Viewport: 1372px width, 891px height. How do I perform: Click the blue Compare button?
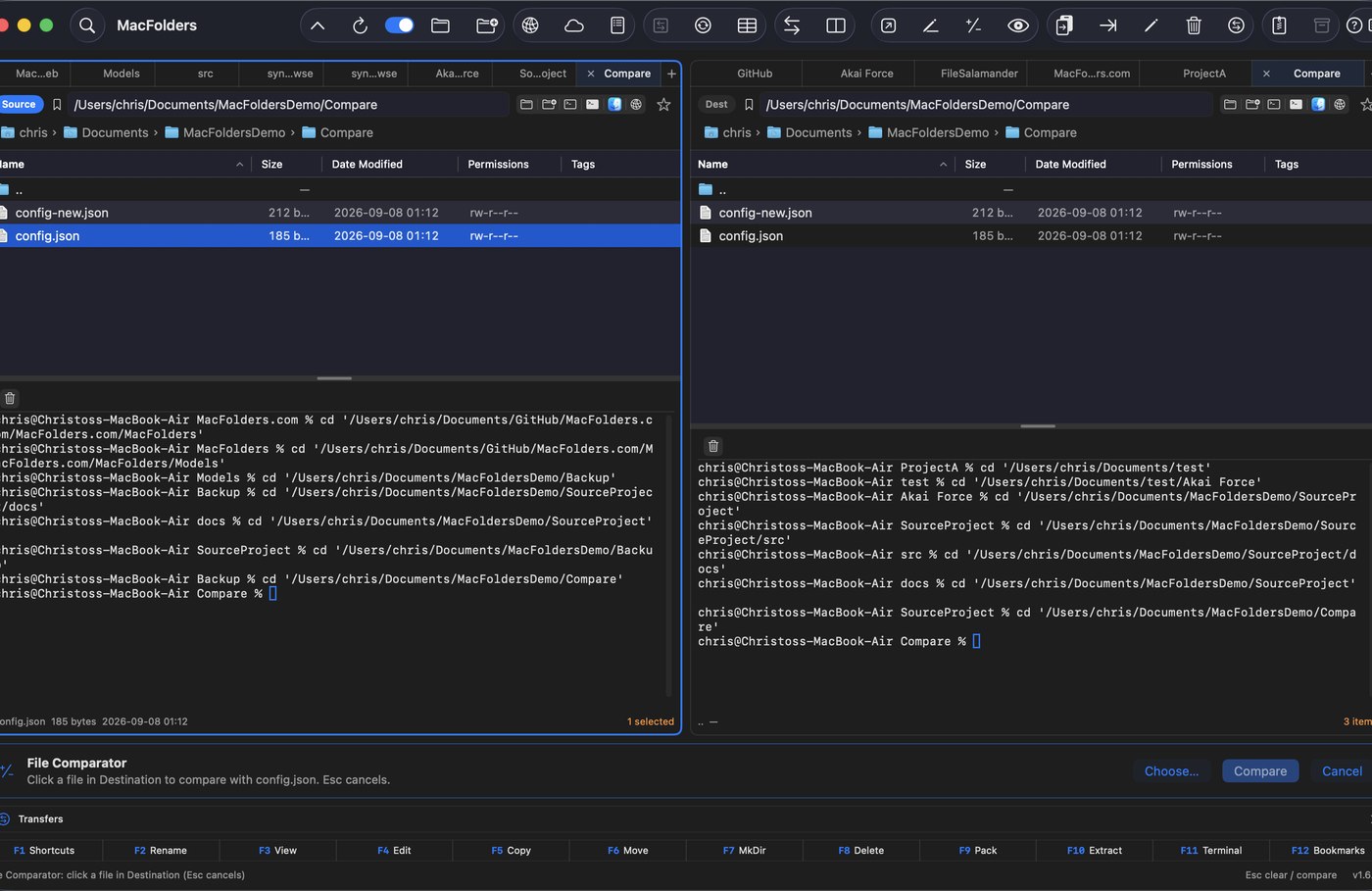click(1260, 771)
